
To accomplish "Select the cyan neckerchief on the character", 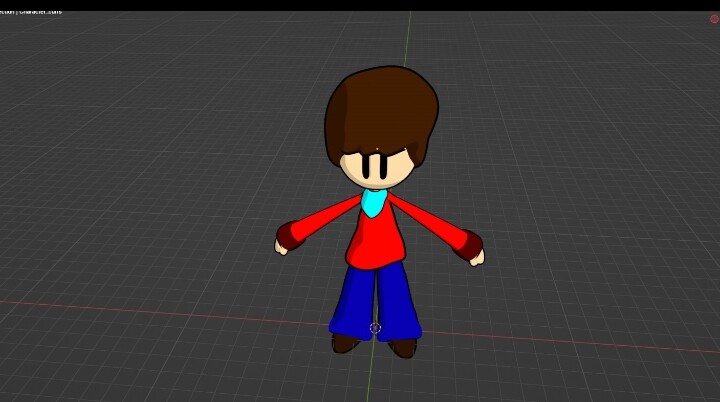I will pyautogui.click(x=374, y=202).
